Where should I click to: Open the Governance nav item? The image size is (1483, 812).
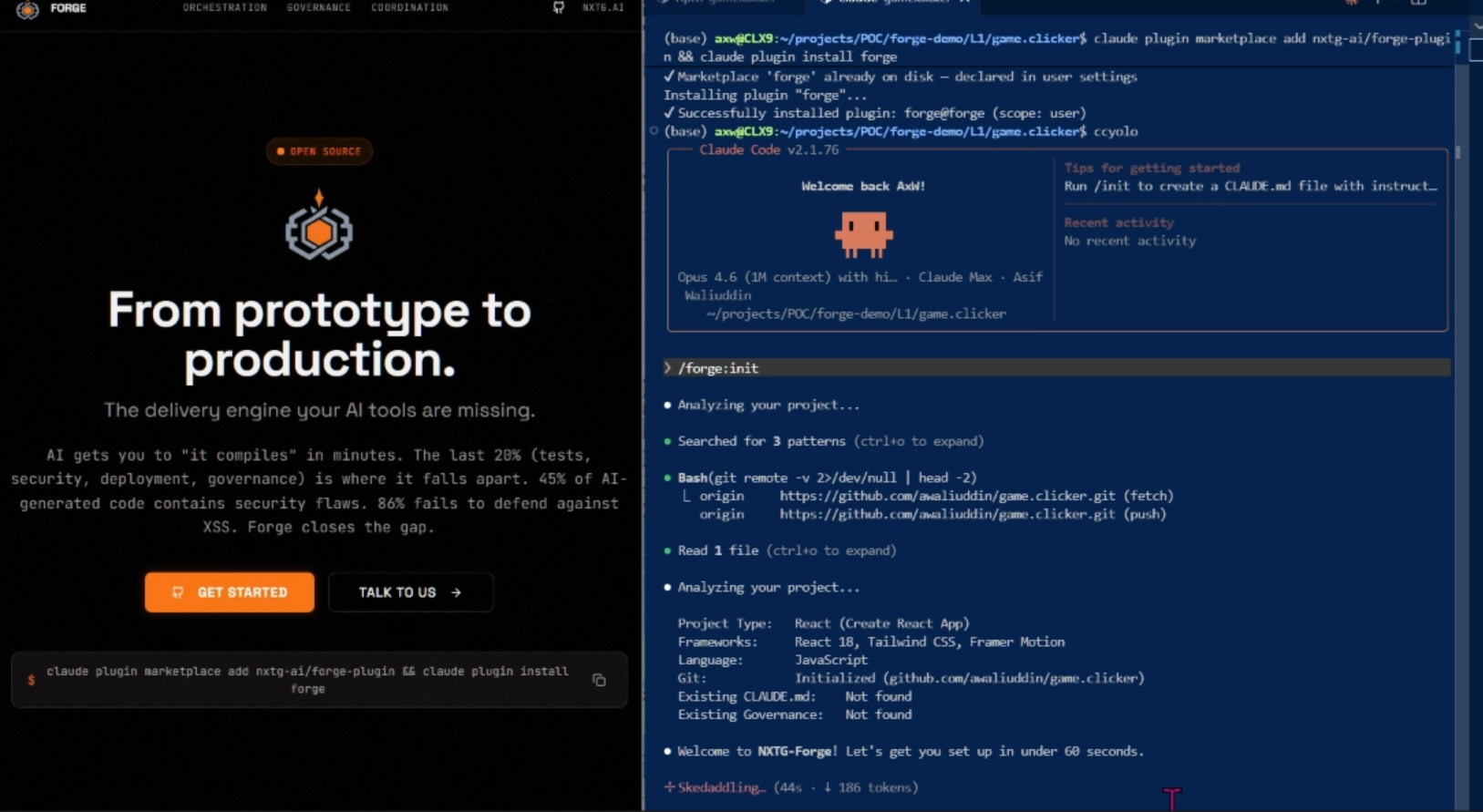pyautogui.click(x=319, y=7)
